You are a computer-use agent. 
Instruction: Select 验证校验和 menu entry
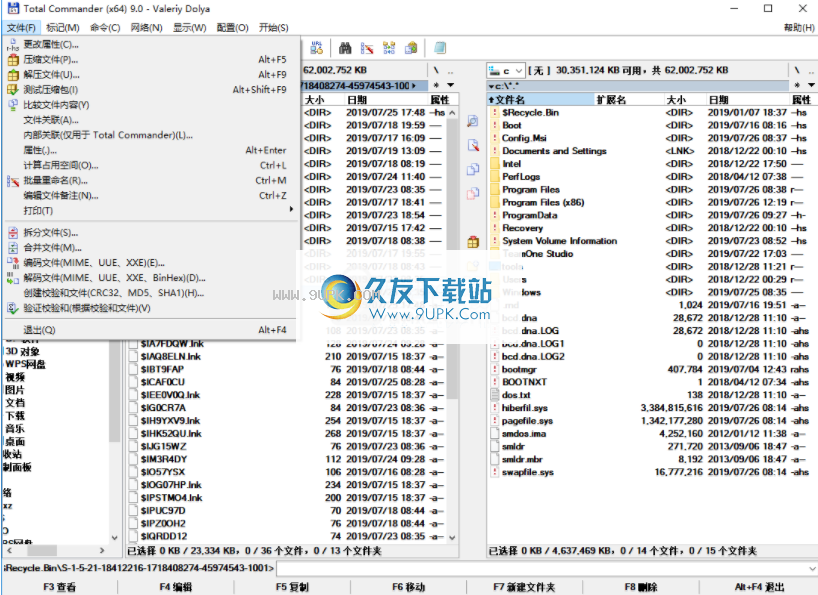click(151, 308)
